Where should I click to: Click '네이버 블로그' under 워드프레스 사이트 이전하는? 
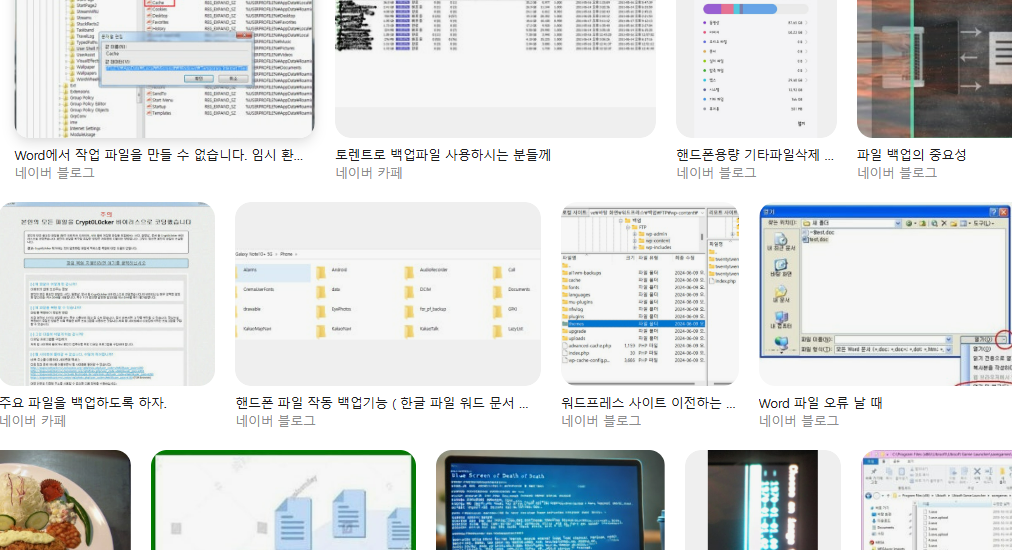coord(602,421)
